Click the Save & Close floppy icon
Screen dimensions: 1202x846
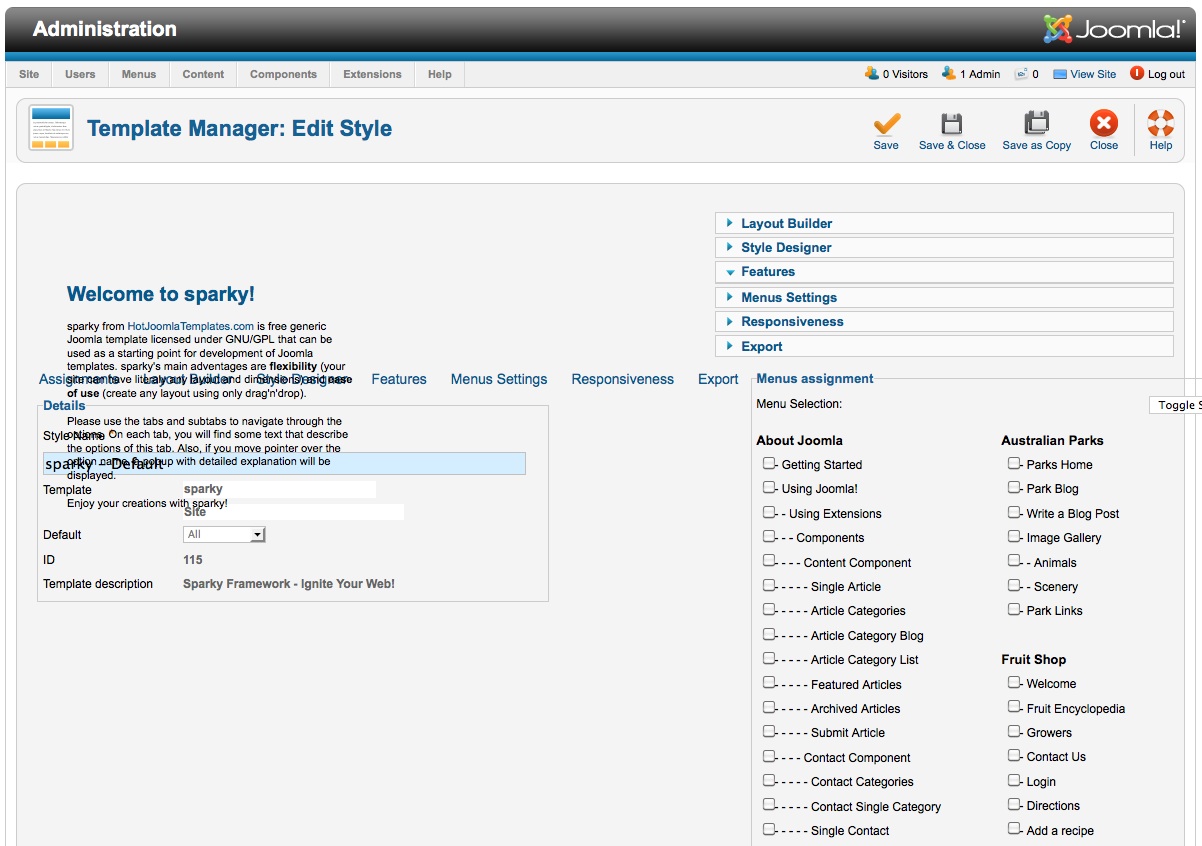tap(952, 124)
